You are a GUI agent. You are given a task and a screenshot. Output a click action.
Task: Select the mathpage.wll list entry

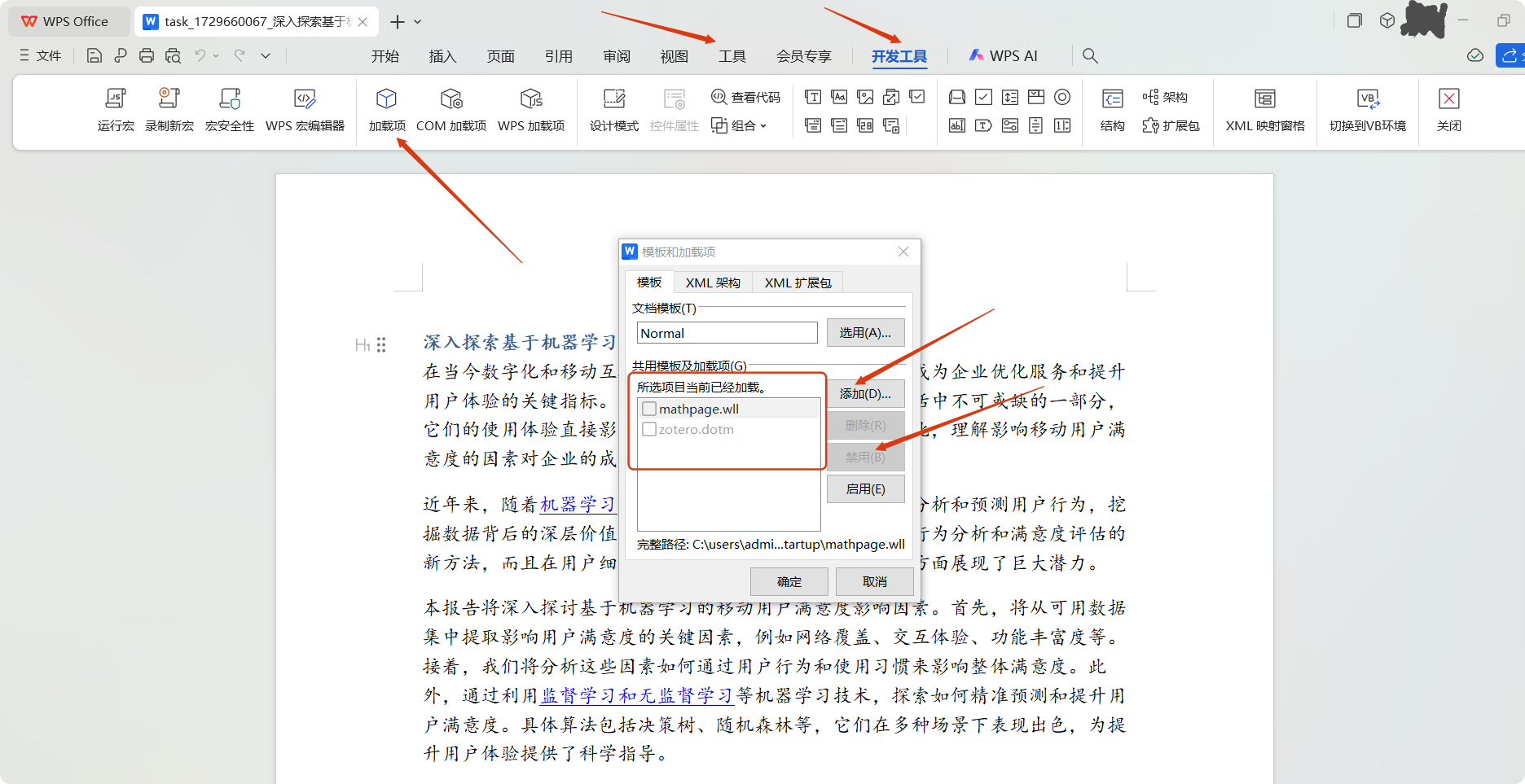pyautogui.click(x=728, y=409)
